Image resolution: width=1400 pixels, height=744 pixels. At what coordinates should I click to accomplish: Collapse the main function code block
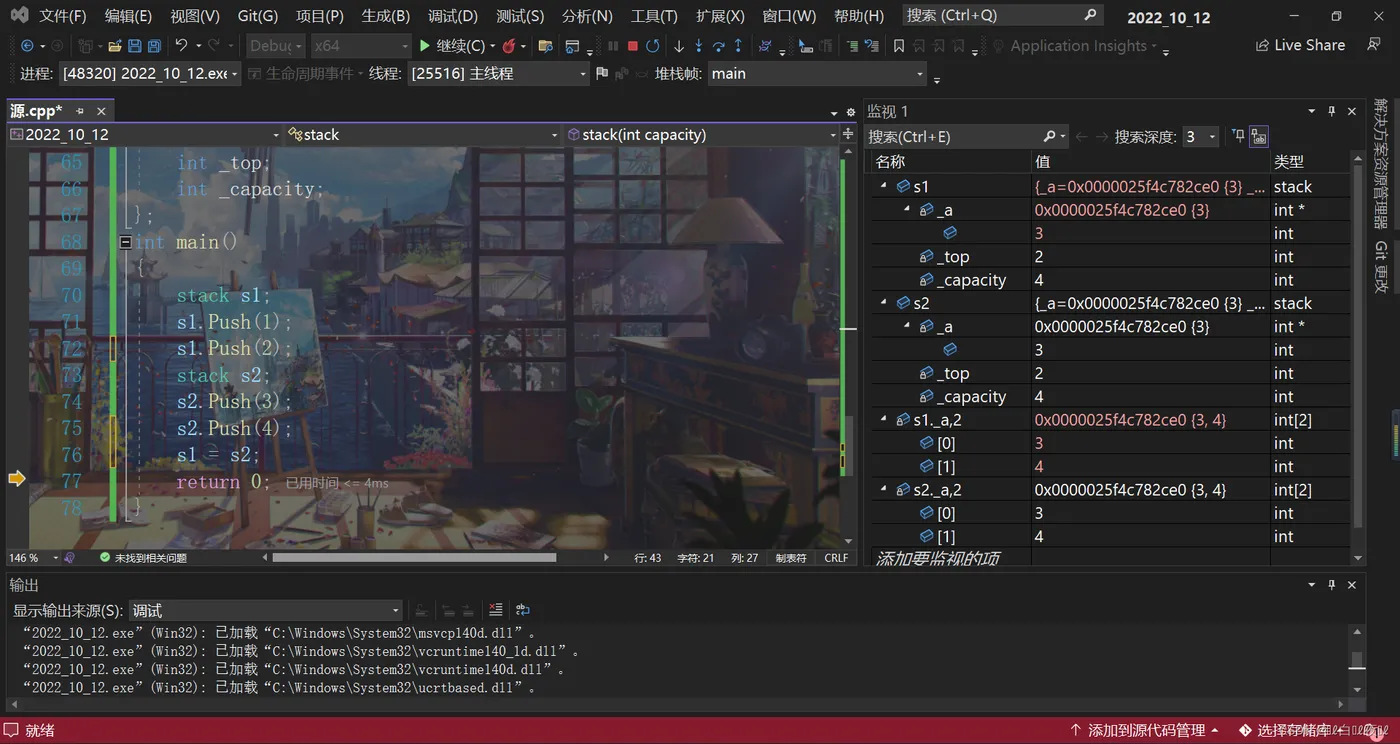coord(125,242)
